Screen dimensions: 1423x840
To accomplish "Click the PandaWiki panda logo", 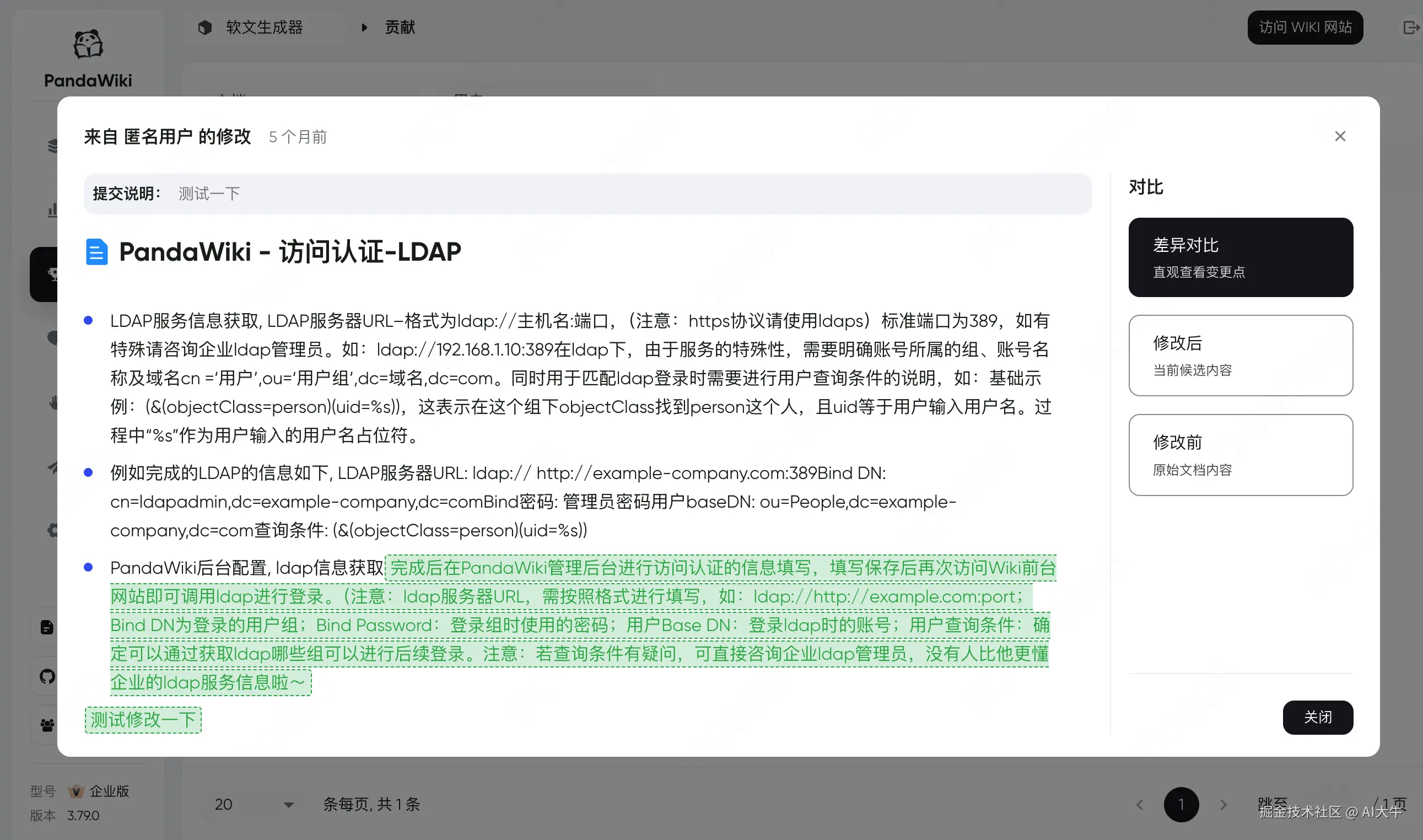I will (x=88, y=45).
